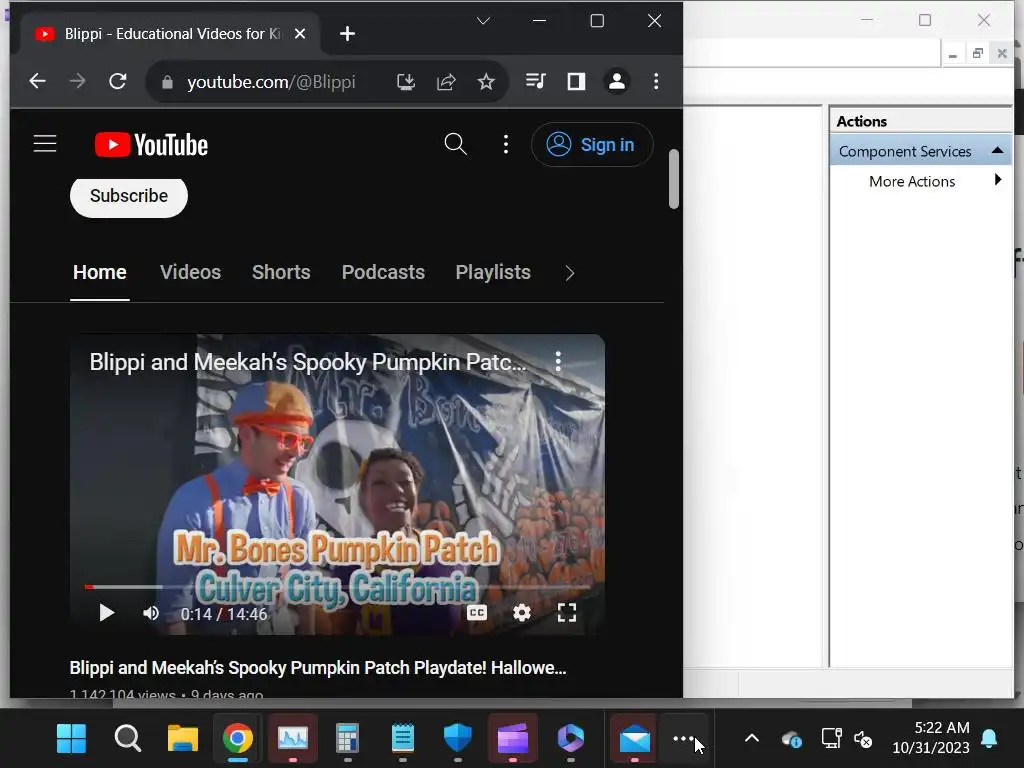Bookmark this tab with the star icon
This screenshot has height=768, width=1024.
coord(486,82)
